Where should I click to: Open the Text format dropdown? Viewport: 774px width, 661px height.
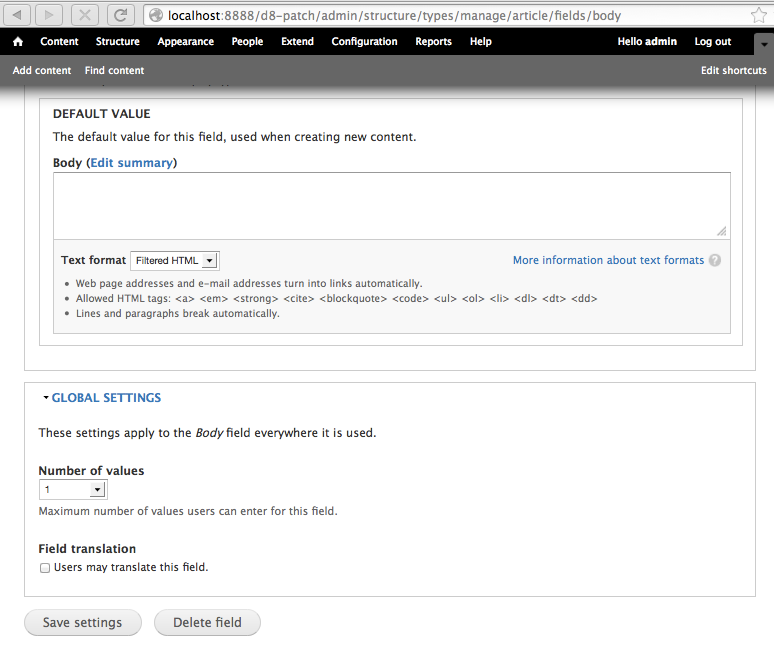(175, 261)
